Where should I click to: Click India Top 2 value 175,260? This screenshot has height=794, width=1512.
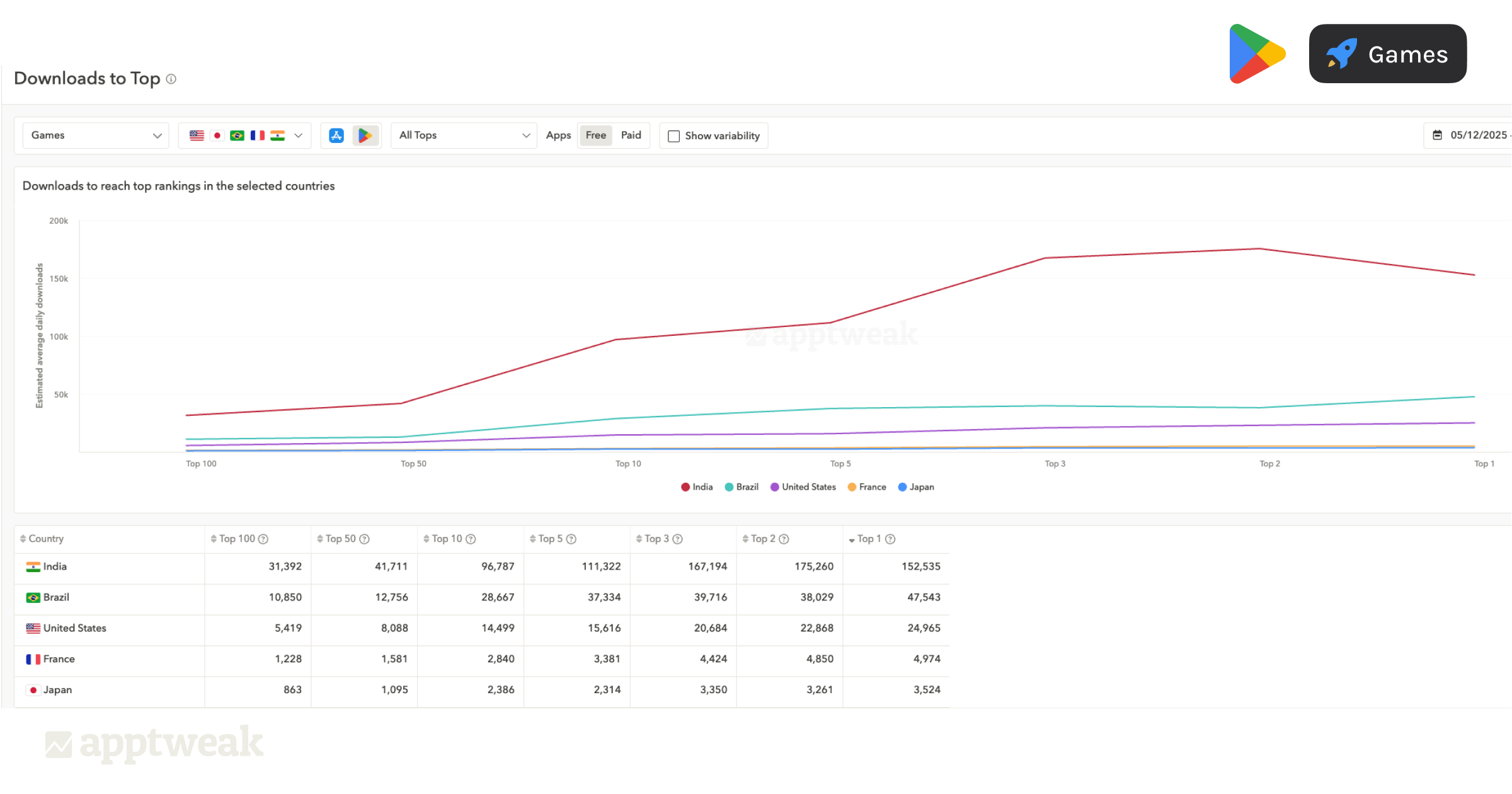814,567
